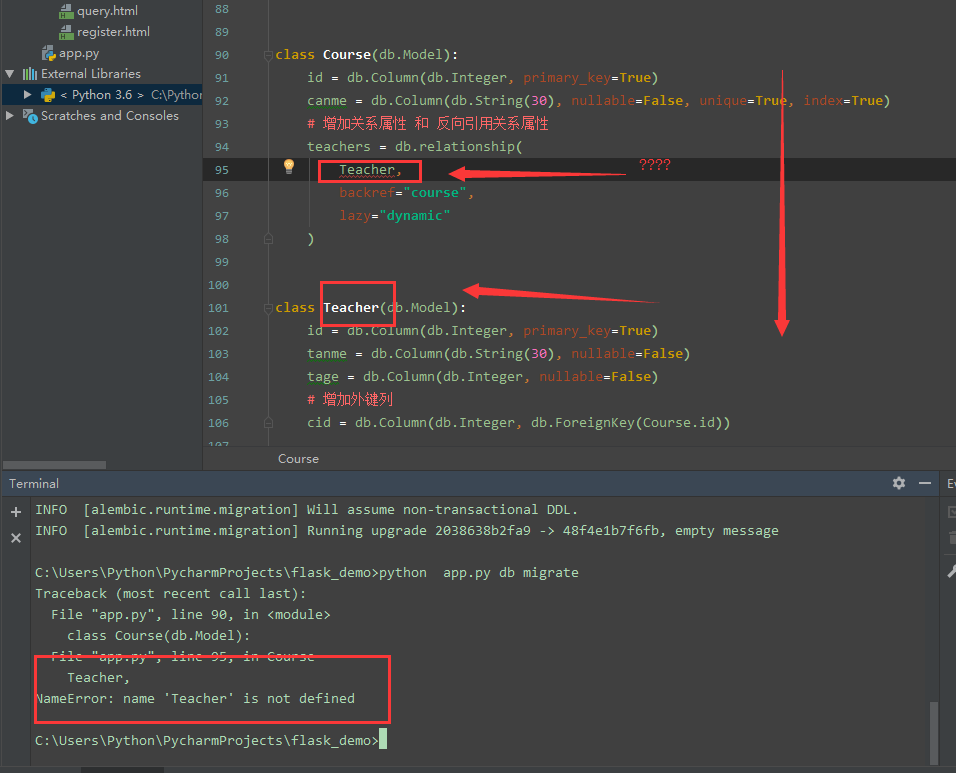Click tage variable on line 104
Viewport: 956px width, 773px height.
[x=323, y=377]
